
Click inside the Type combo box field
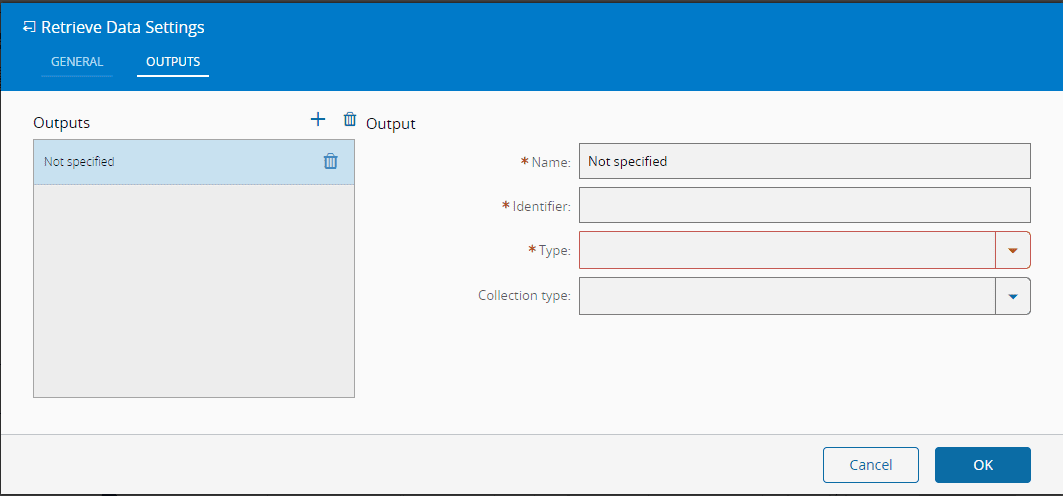pos(787,250)
